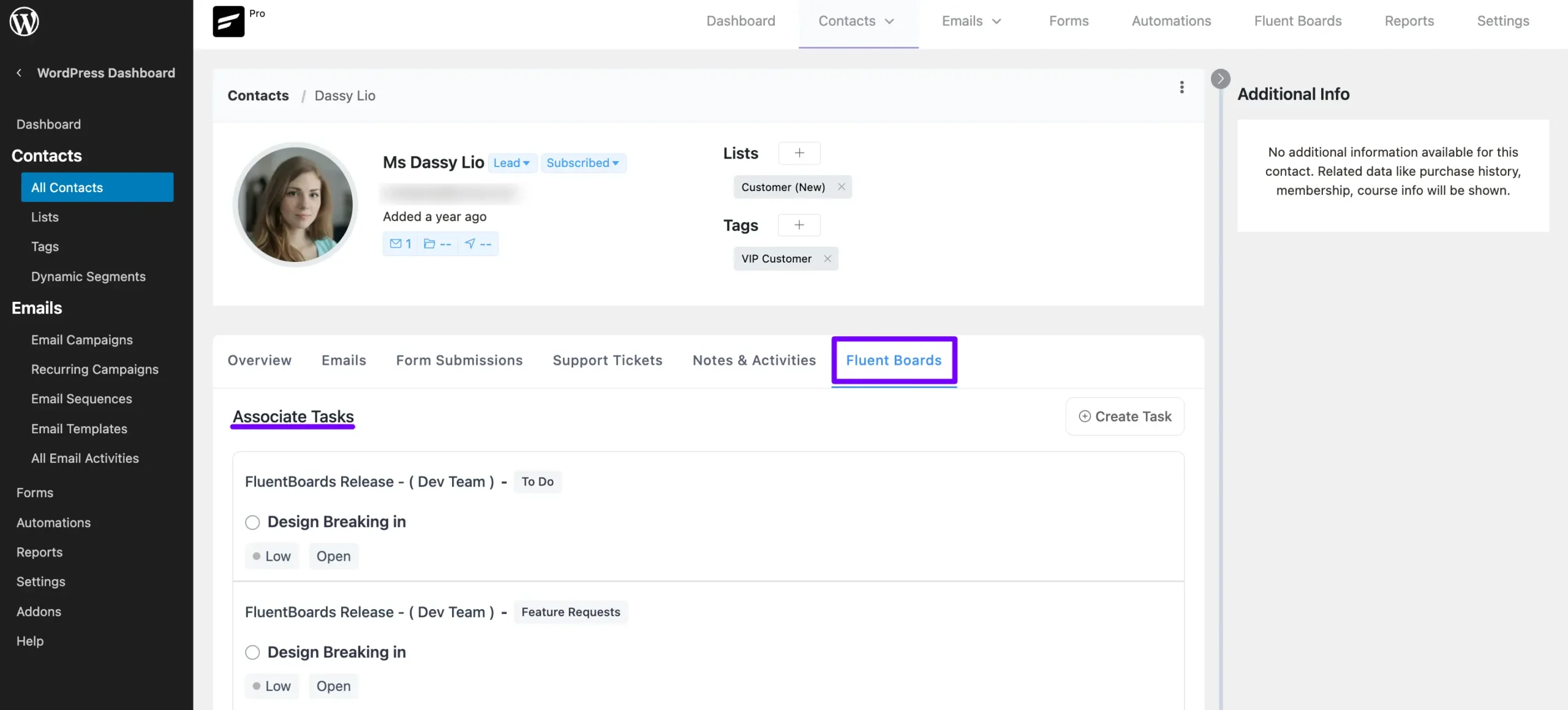Image resolution: width=1568 pixels, height=710 pixels.
Task: Collapse the Additional Info sidebar arrow
Action: 1220,78
